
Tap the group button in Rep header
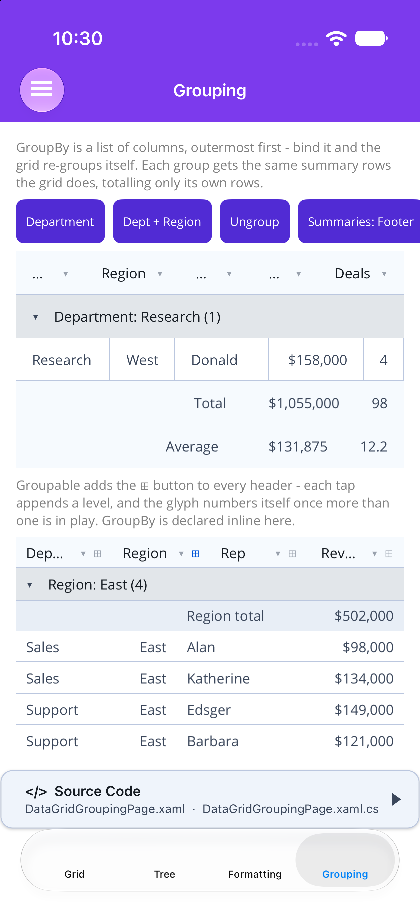[293, 554]
